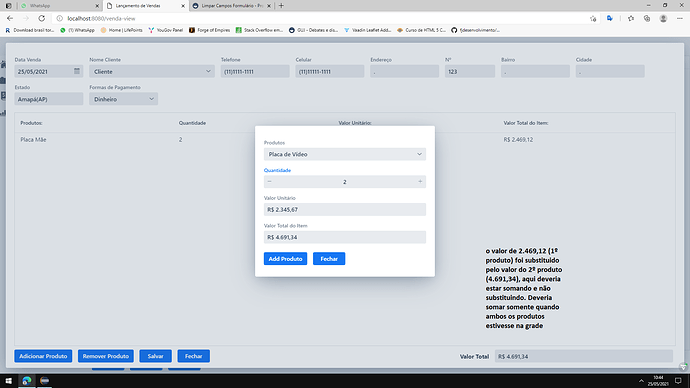Switch to Limpar Campos Formulário tab
Image resolution: width=690 pixels, height=388 pixels.
[x=232, y=6]
